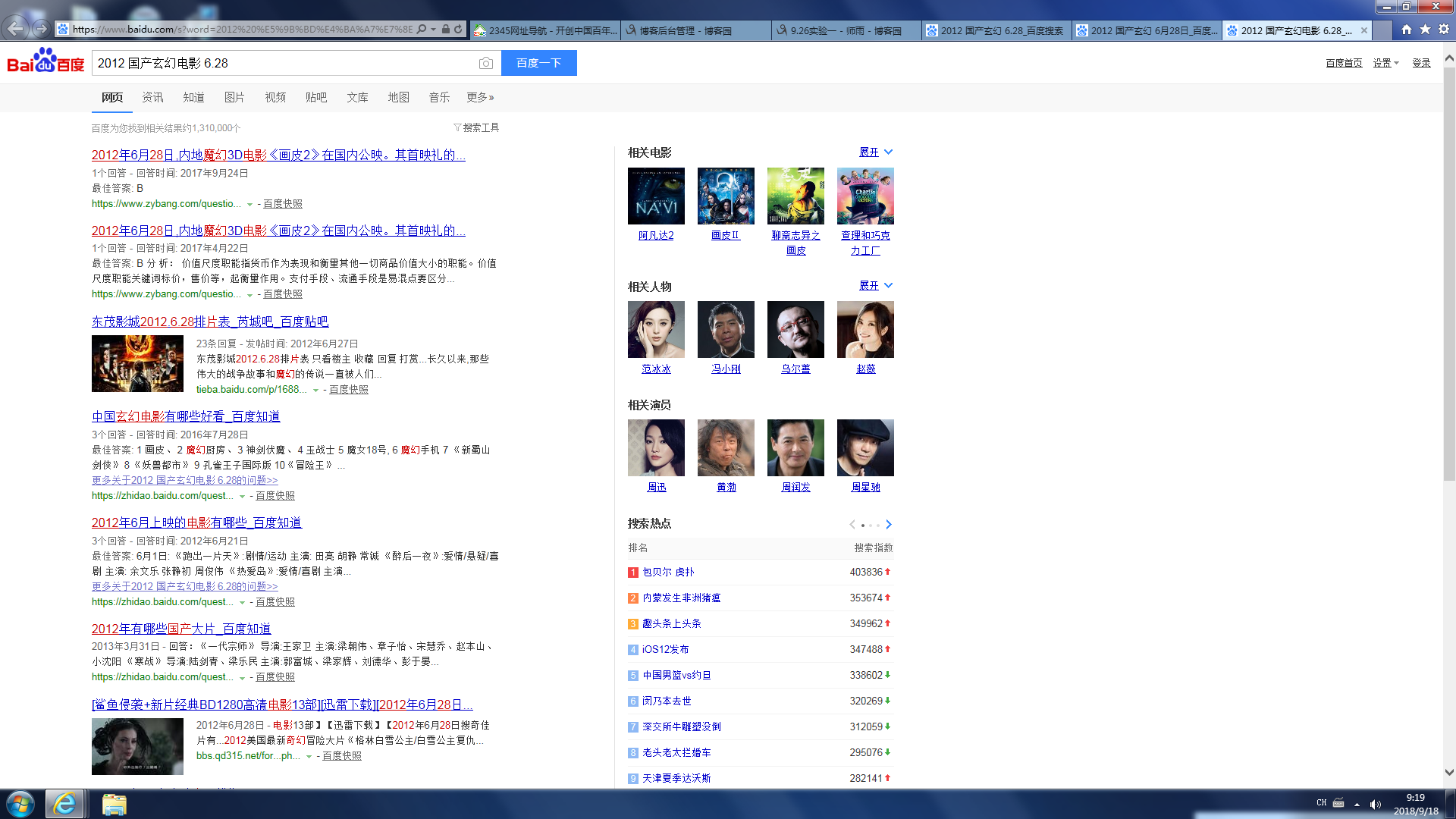Image resolution: width=1456 pixels, height=819 pixels.
Task: Click the Baidu logo
Action: [x=45, y=62]
